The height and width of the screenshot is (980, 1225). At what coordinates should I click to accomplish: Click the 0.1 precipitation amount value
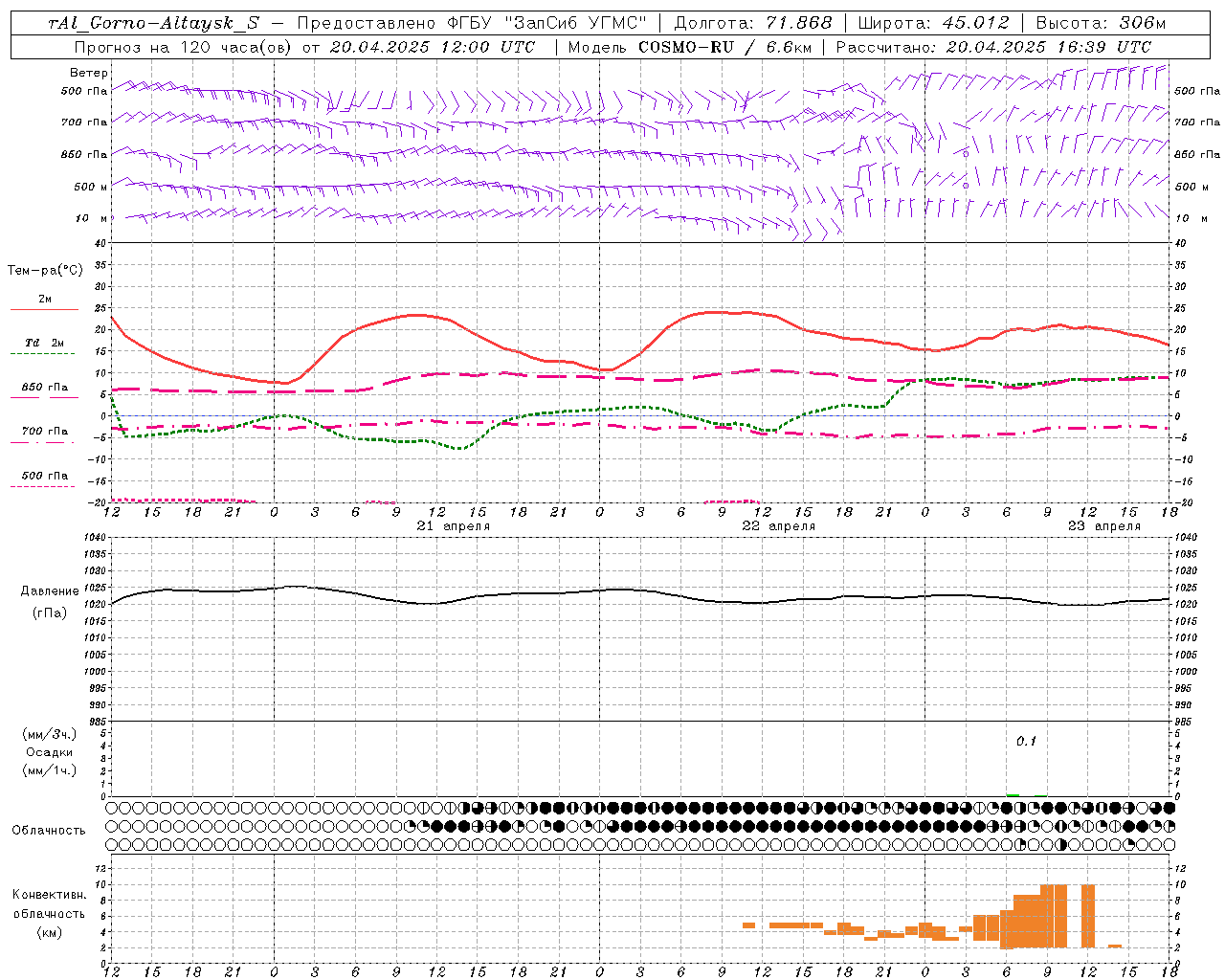(1026, 741)
